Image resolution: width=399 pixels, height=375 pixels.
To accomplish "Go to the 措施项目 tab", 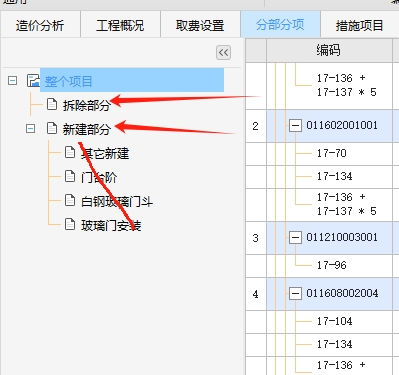I will [360, 25].
